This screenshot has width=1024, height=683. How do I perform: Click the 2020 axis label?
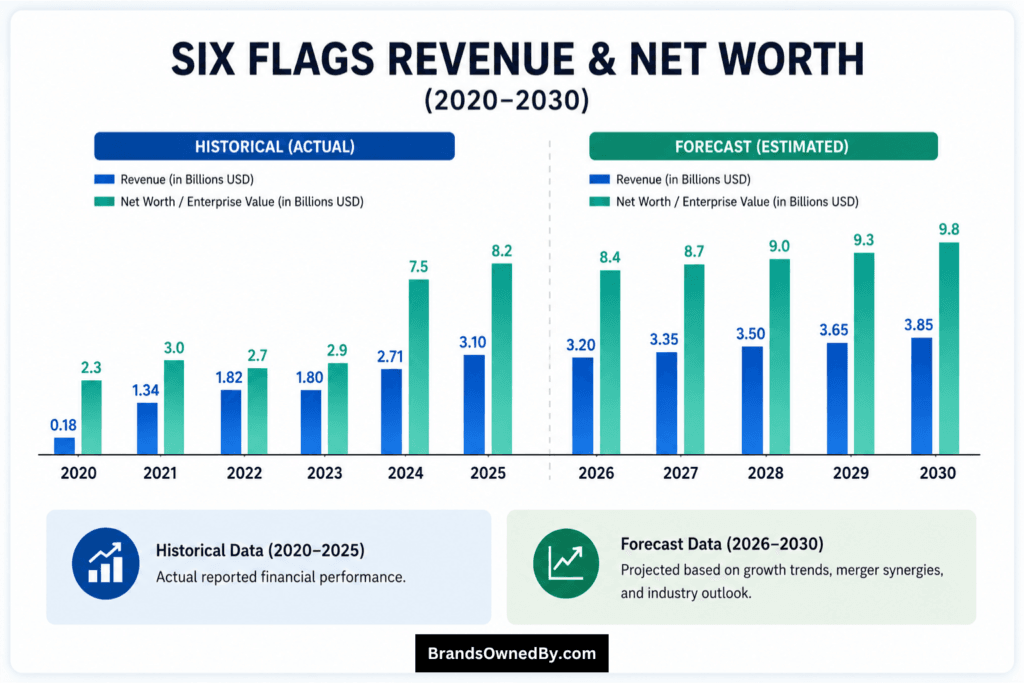(78, 473)
